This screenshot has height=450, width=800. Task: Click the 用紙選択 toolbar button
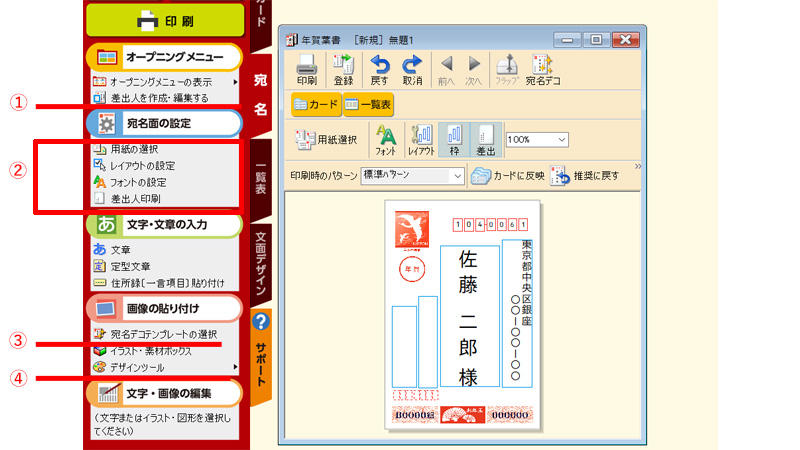[x=327, y=139]
